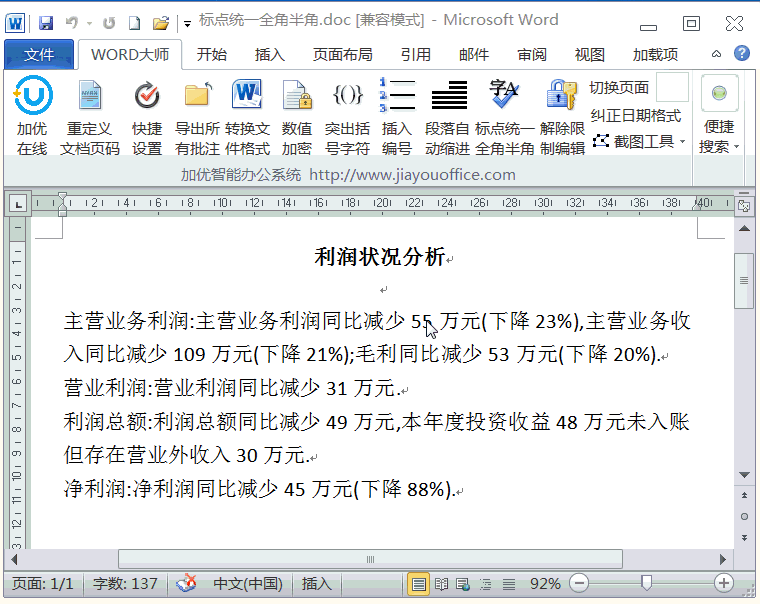The width and height of the screenshot is (760, 604).
Task: Click the horizontal scrollbar right arrow
Action: (723, 559)
